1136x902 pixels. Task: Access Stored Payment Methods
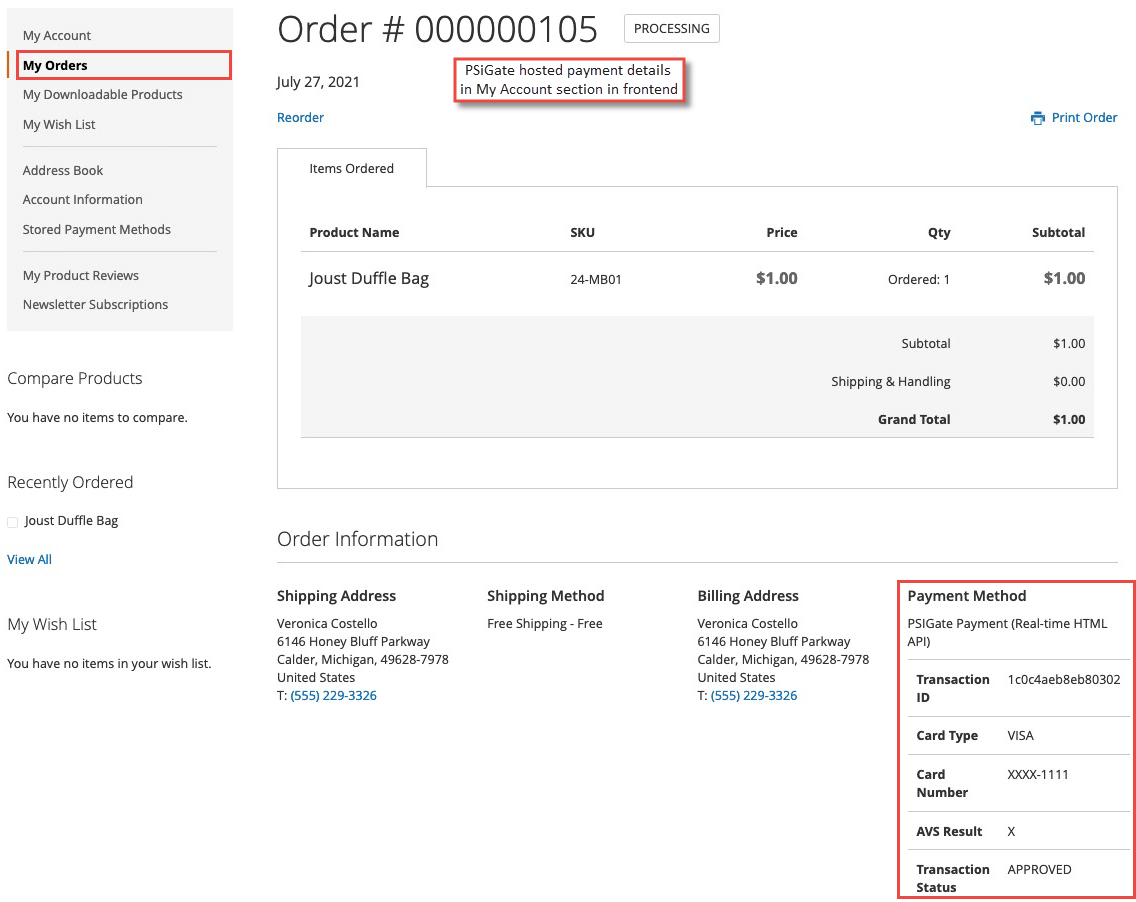(x=96, y=229)
